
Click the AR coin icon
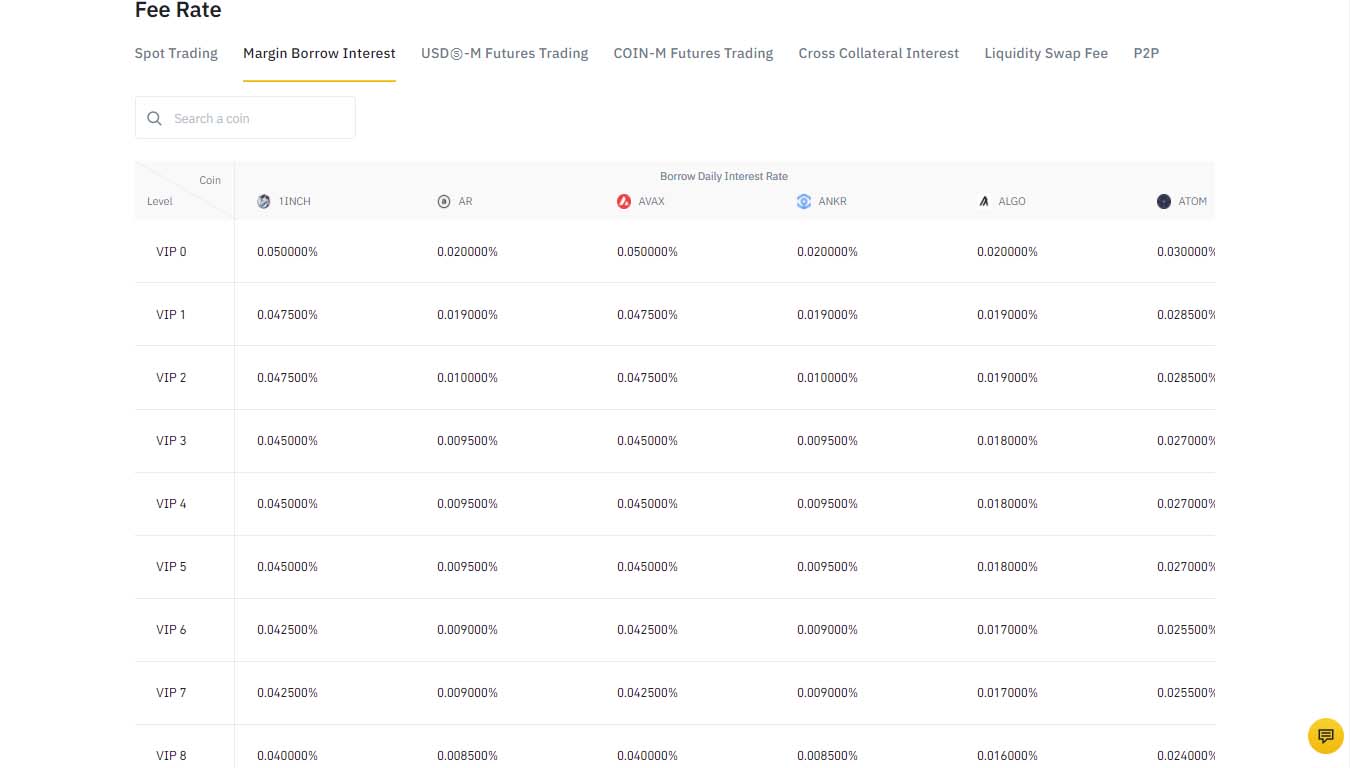[x=444, y=201]
